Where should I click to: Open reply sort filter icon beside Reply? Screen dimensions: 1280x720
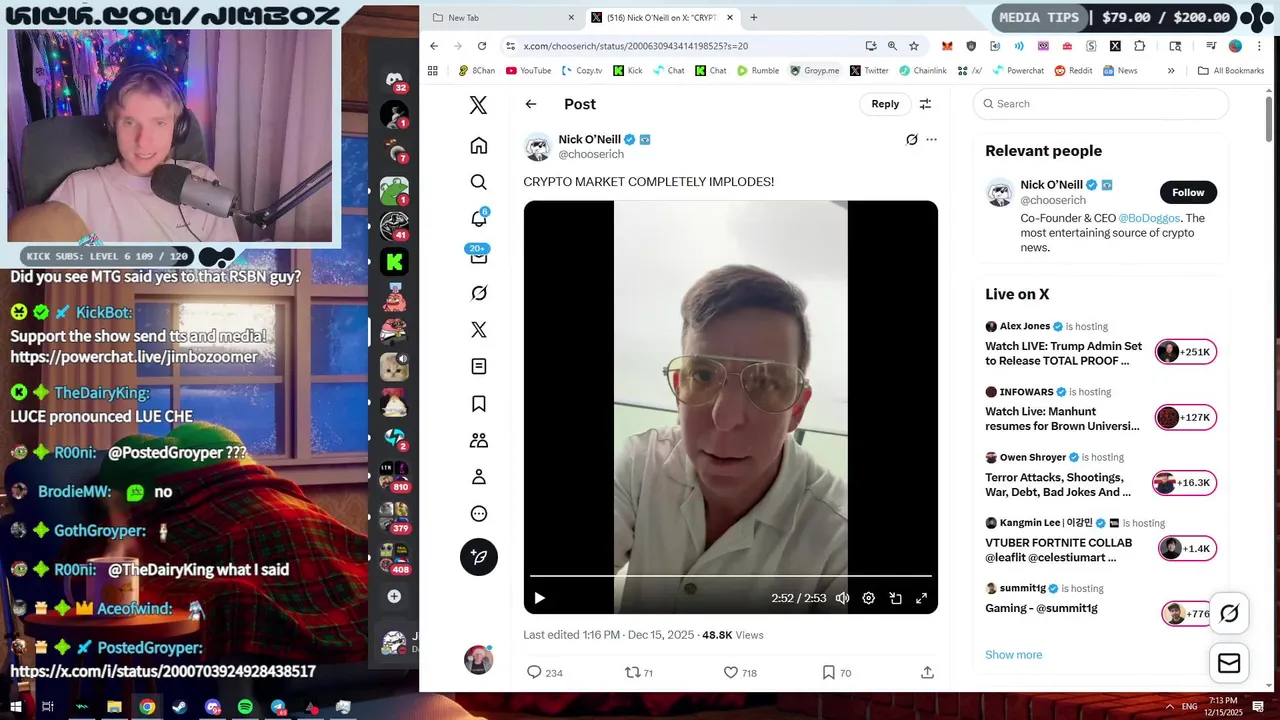(x=925, y=104)
